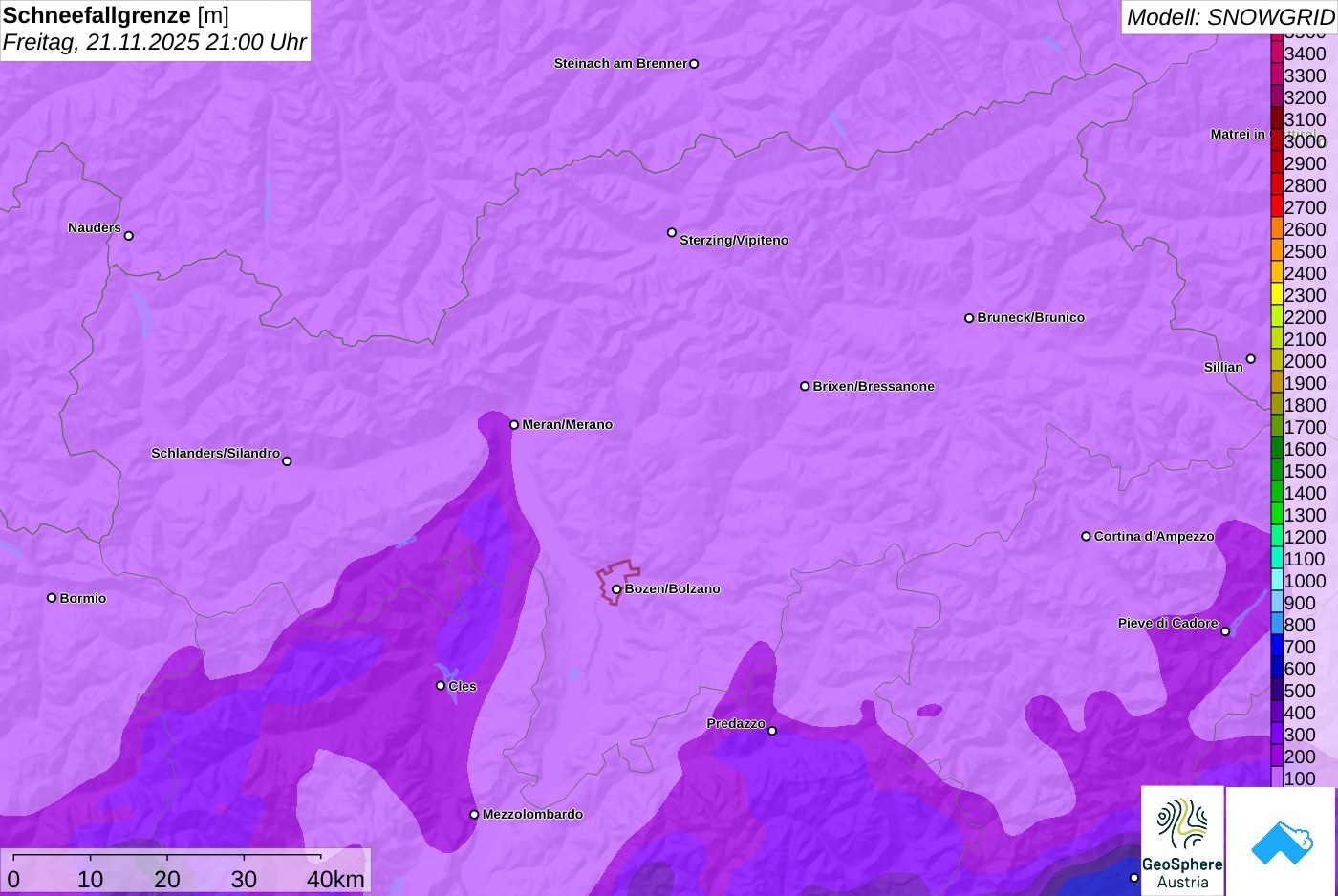
Task: Click the 3400 legend value
Action: [1306, 53]
